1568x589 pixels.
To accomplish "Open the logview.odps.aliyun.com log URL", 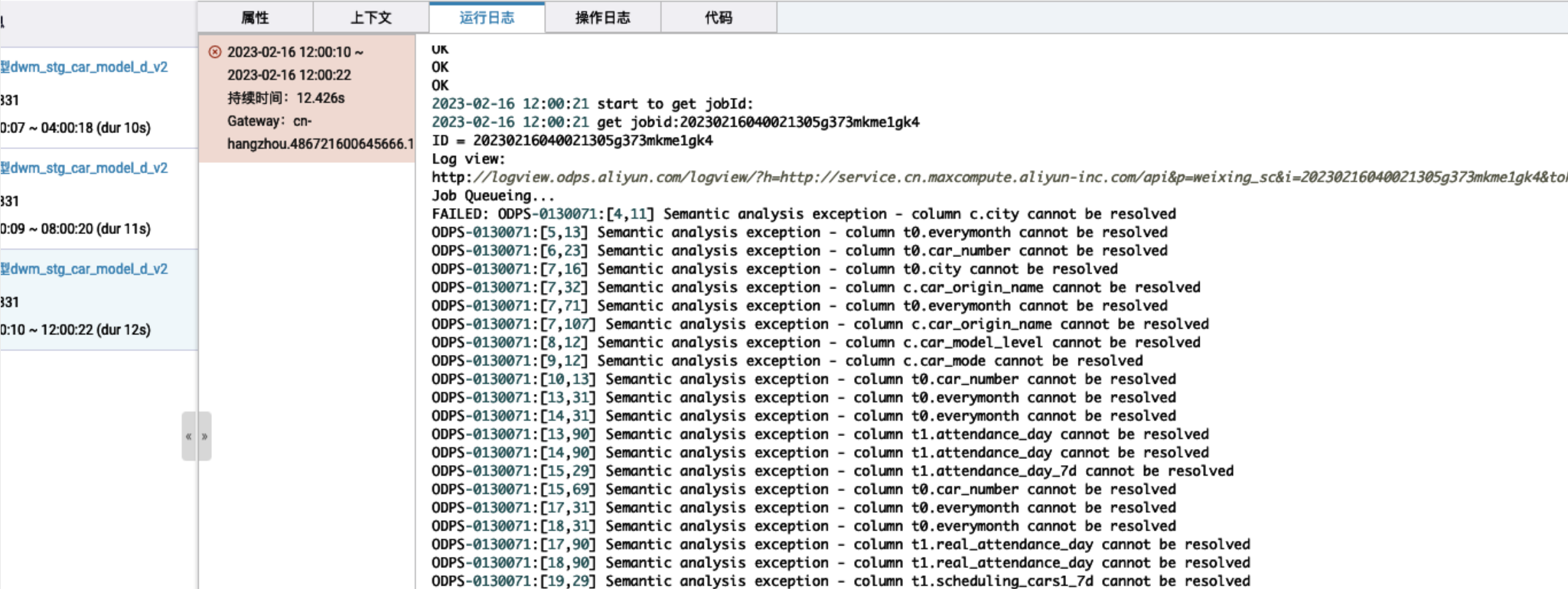I will click(999, 177).
